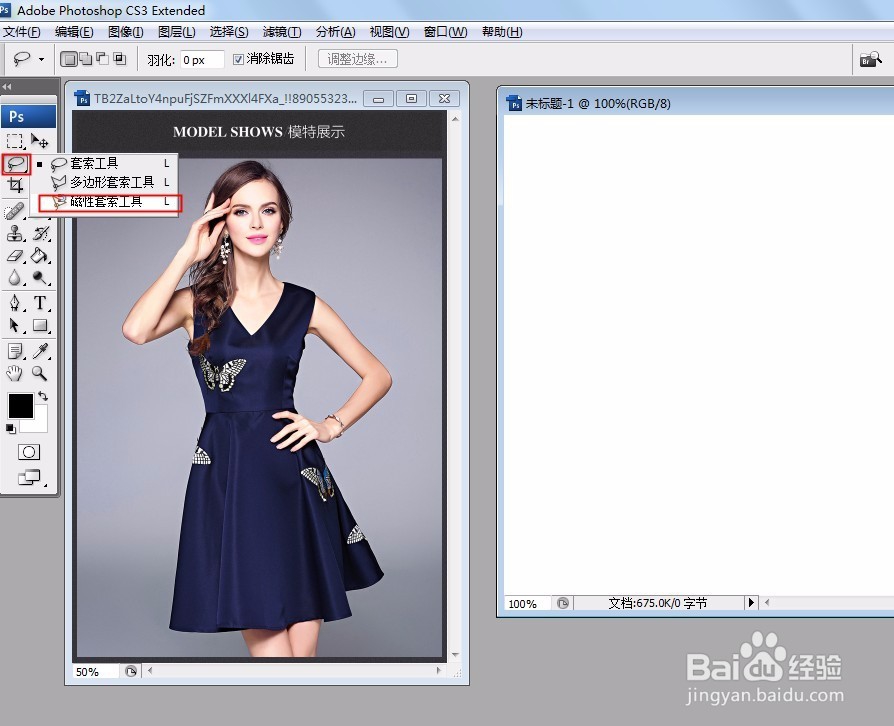Viewport: 894px width, 726px height.
Task: Click status icon next to 100%
Action: point(563,603)
